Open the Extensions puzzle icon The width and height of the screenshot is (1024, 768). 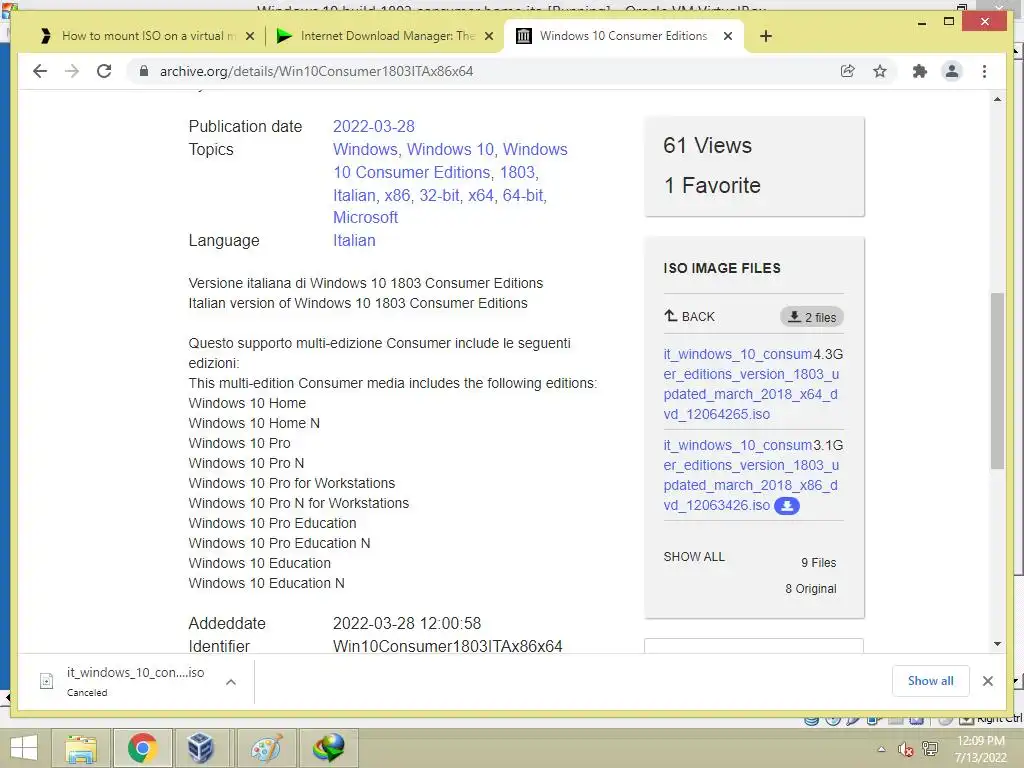920,71
